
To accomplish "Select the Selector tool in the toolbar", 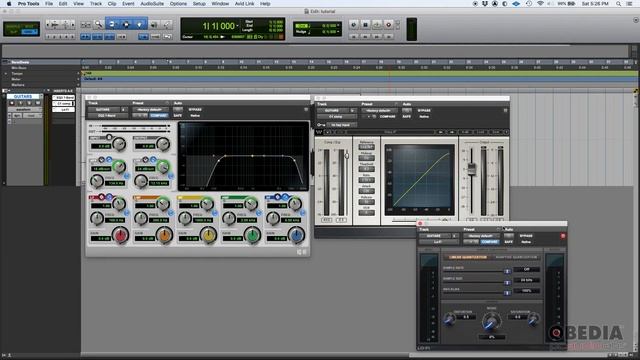I will (x=126, y=24).
